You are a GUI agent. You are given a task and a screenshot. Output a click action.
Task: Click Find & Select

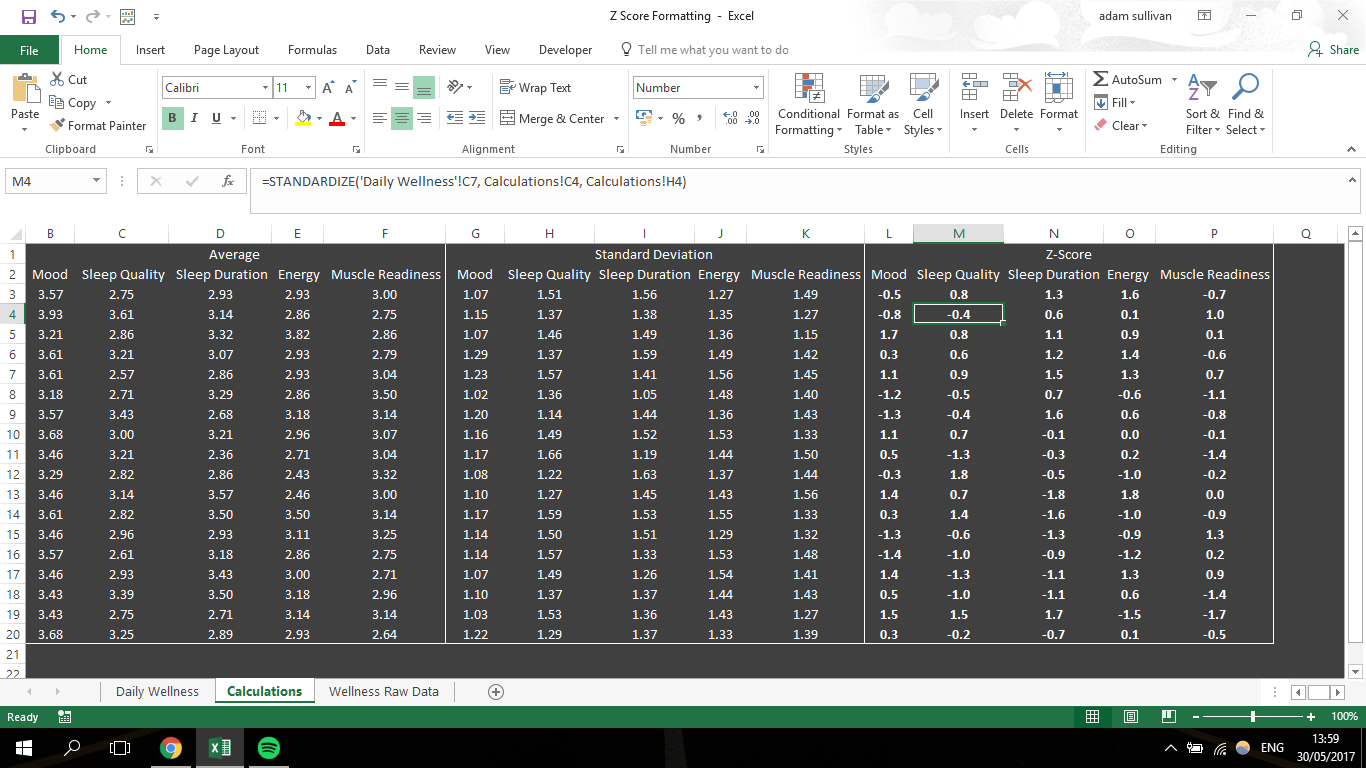click(x=1245, y=105)
